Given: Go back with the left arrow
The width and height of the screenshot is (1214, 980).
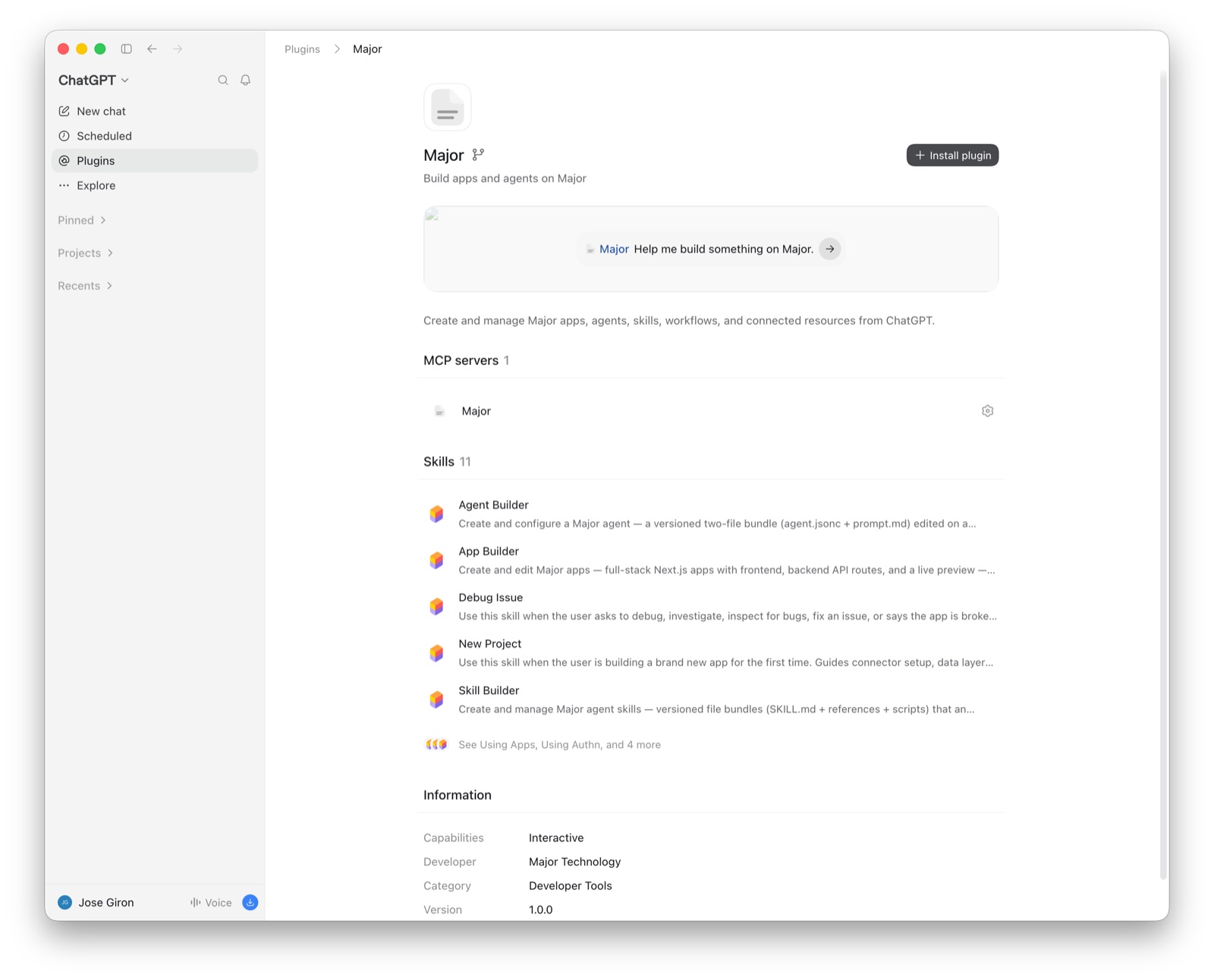Looking at the screenshot, I should click(152, 49).
